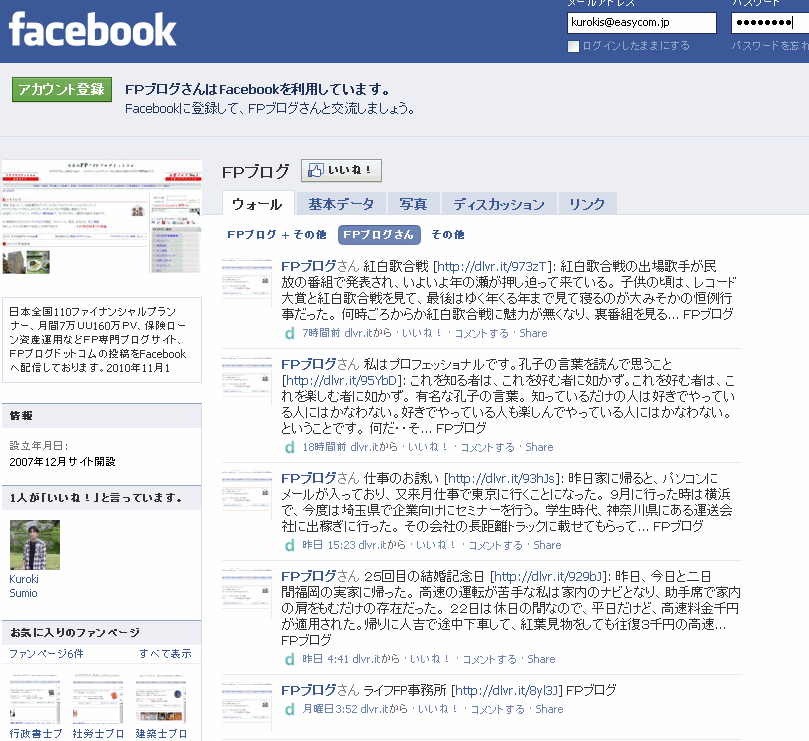Click the FPブログさん author name on the 紅白歌合戦 post
The height and width of the screenshot is (741, 809).
click(x=320, y=266)
